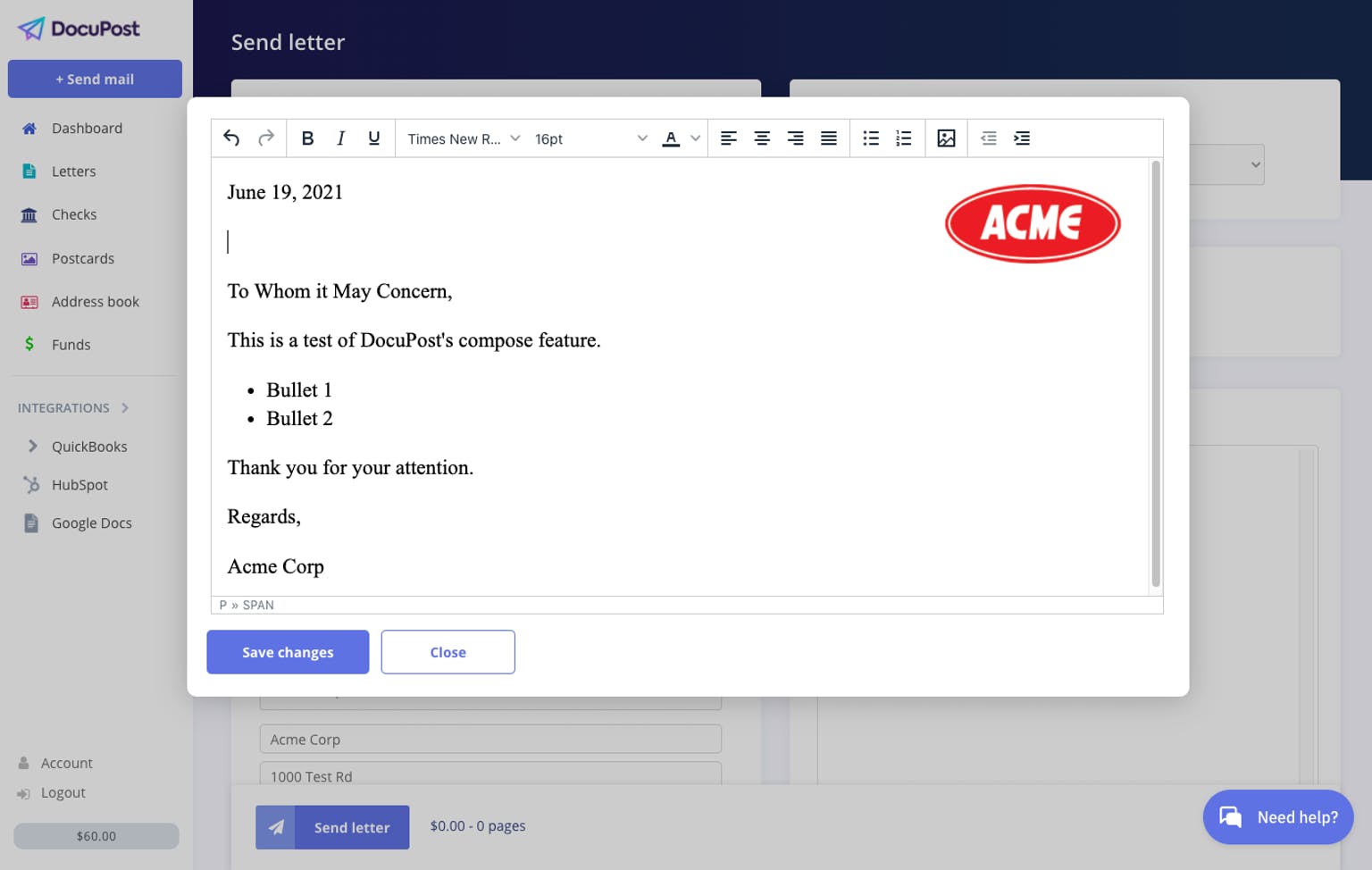Align text right
This screenshot has width=1372, height=870.
(x=795, y=138)
